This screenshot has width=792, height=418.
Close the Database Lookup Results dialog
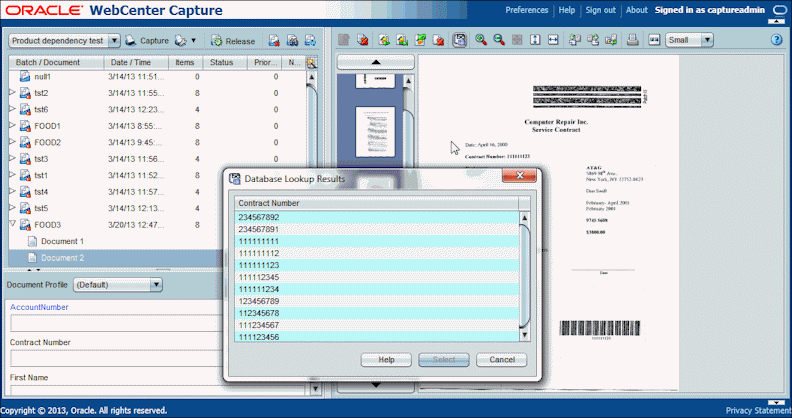coord(519,176)
